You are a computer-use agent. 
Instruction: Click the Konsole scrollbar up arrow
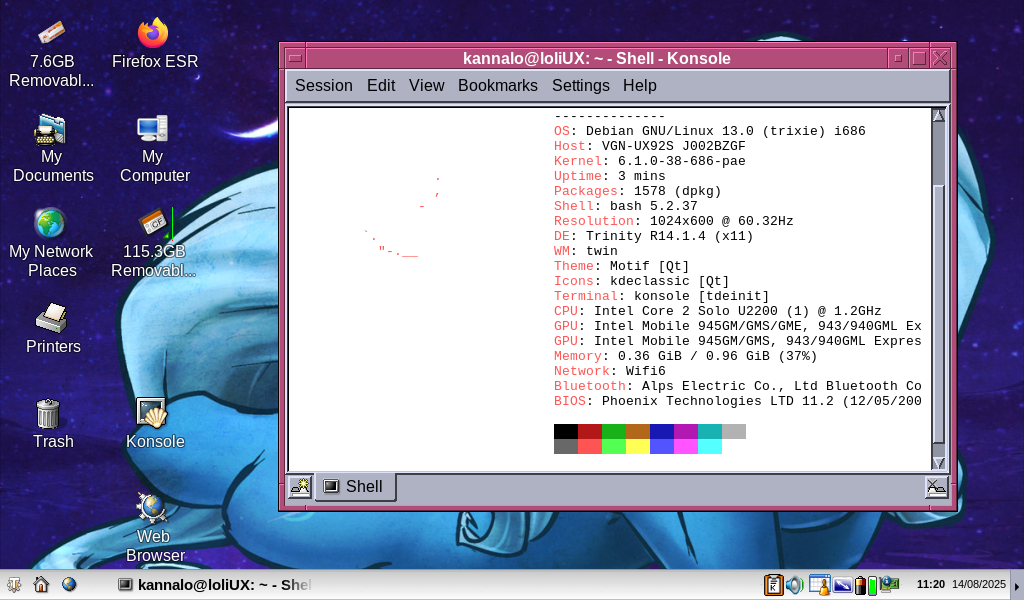(x=938, y=116)
